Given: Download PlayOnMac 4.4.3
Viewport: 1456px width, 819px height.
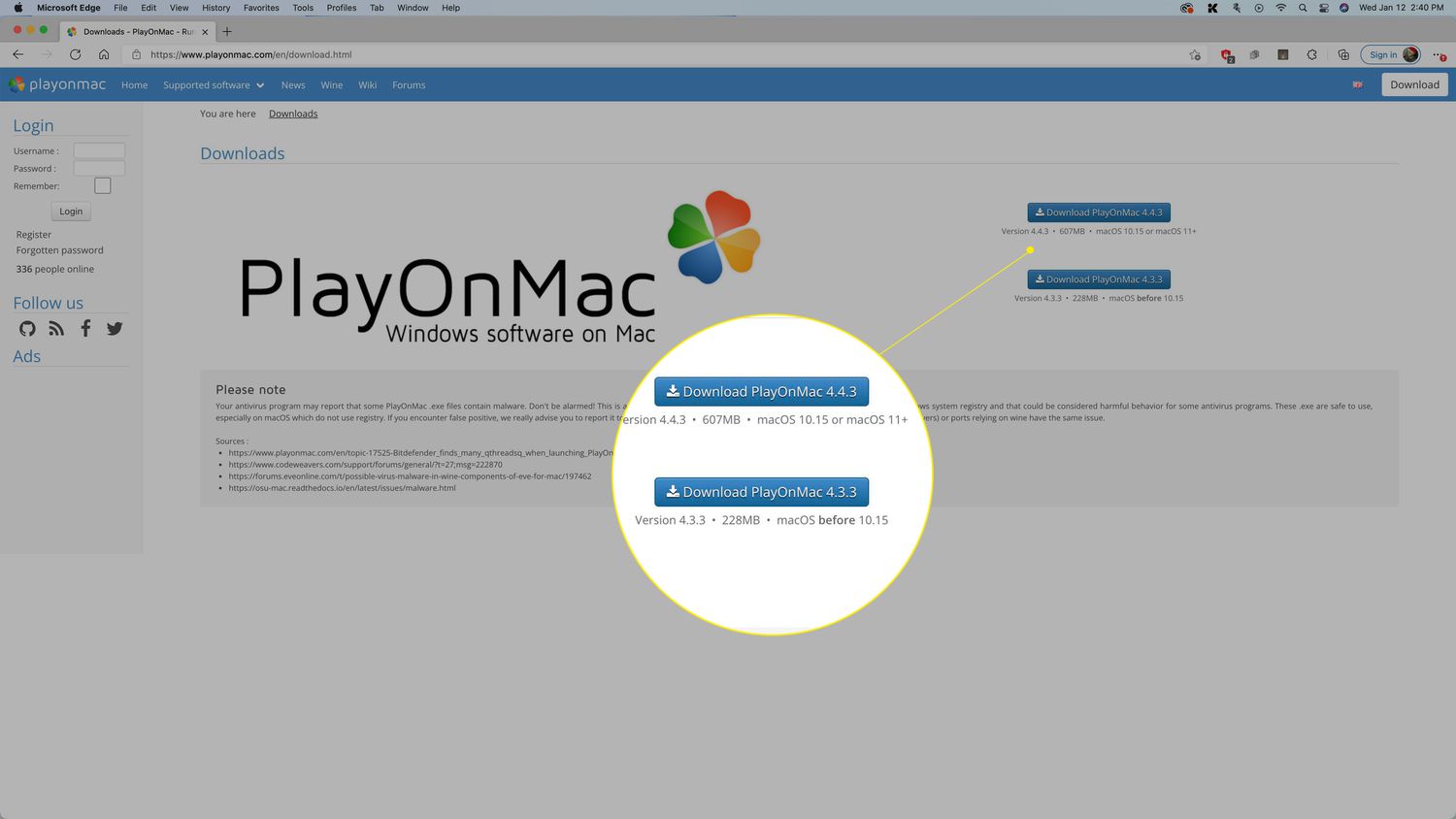Looking at the screenshot, I should pos(1099,213).
